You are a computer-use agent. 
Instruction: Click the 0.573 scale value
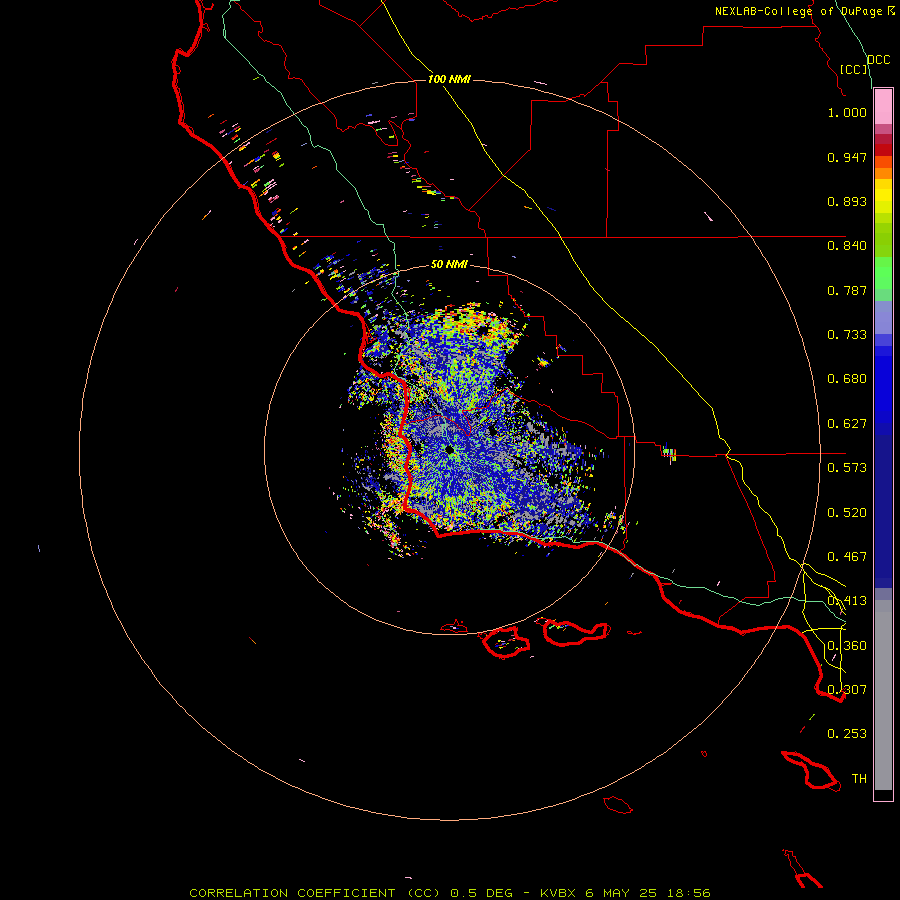847,468
